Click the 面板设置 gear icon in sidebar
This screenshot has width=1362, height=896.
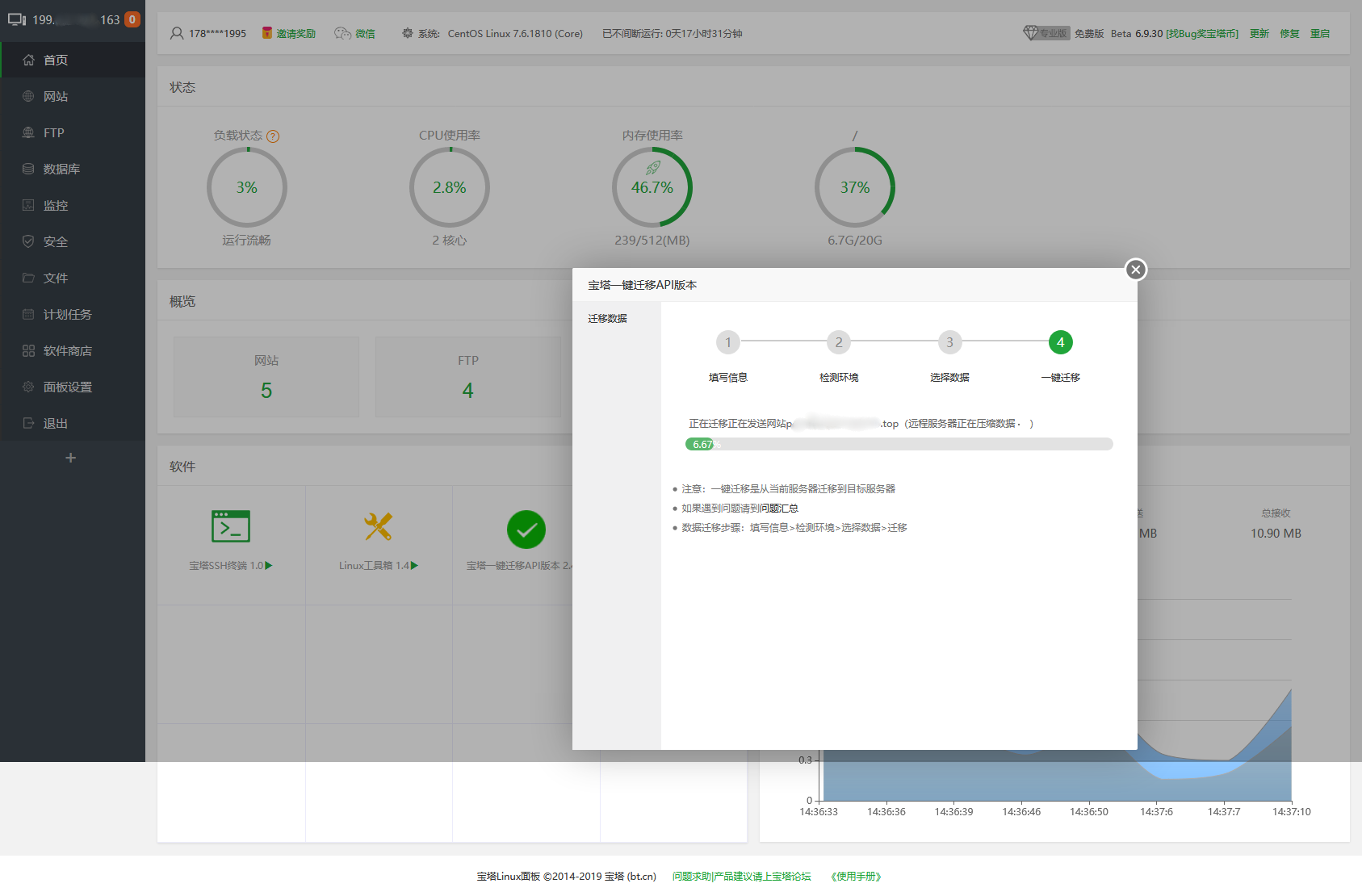coord(28,387)
